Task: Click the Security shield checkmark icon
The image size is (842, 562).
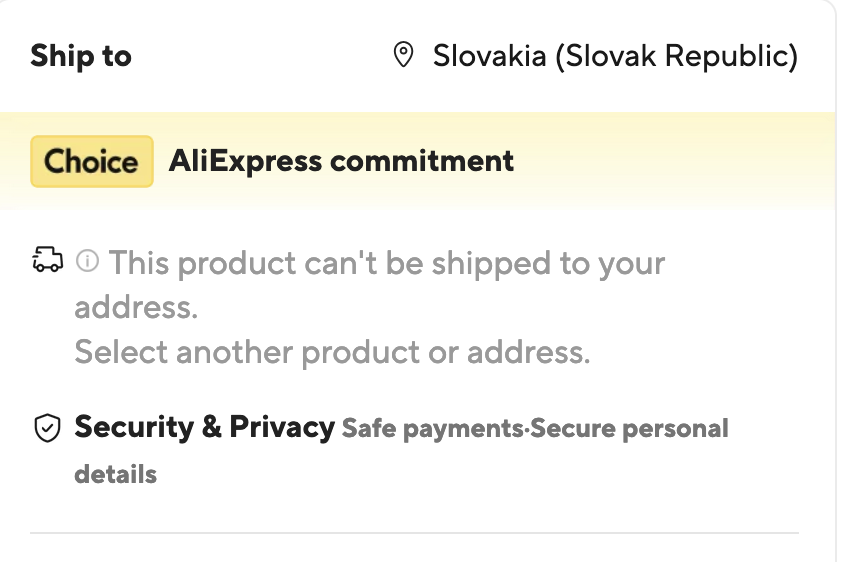Action: tap(48, 429)
